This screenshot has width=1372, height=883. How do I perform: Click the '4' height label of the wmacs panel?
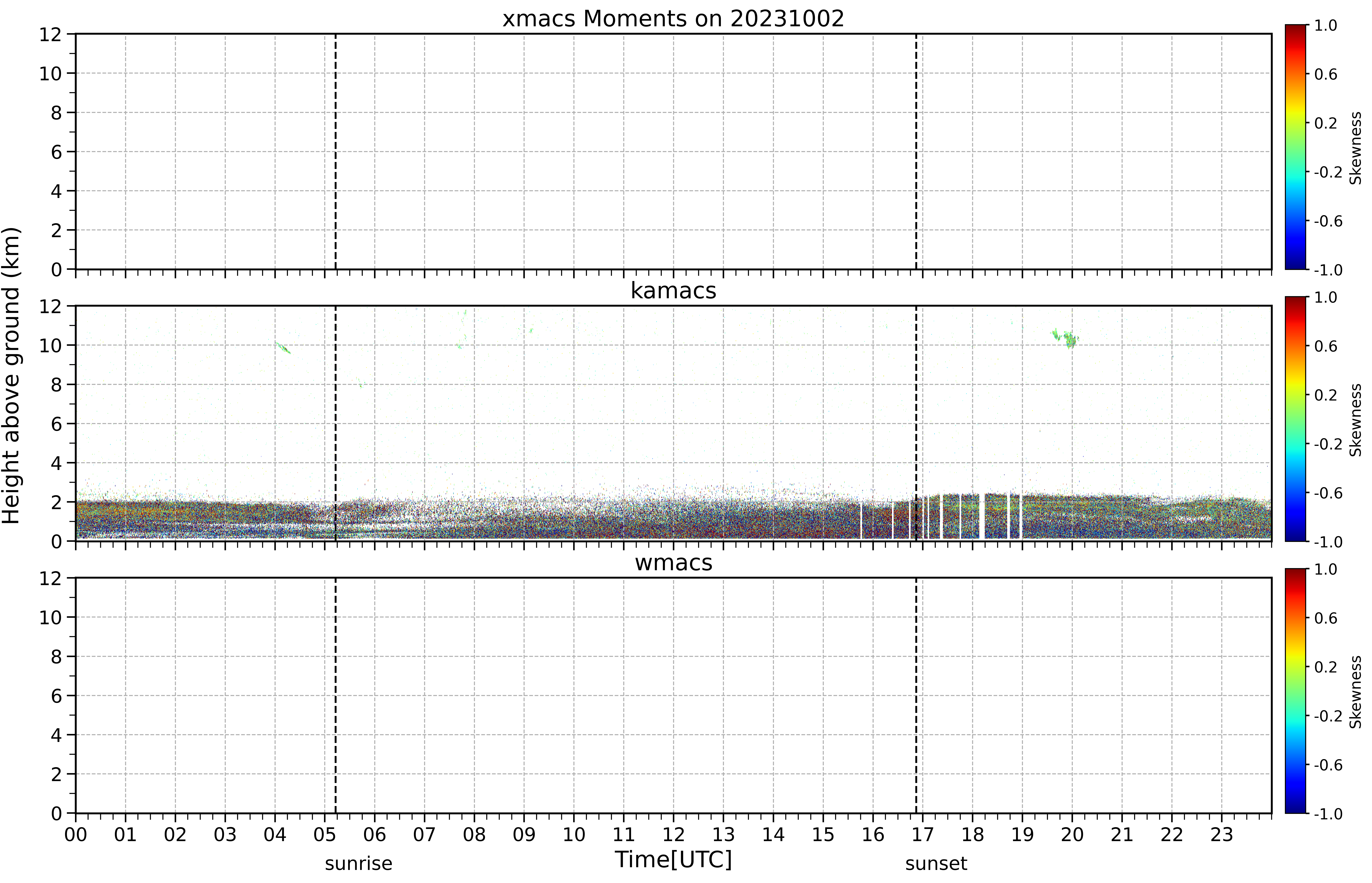56,735
